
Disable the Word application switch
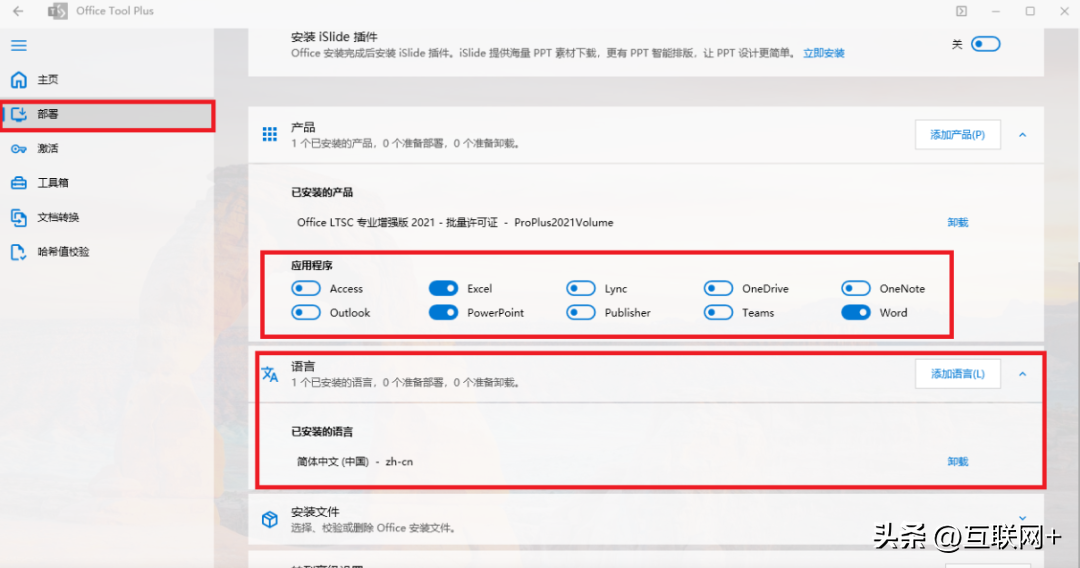pyautogui.click(x=856, y=313)
